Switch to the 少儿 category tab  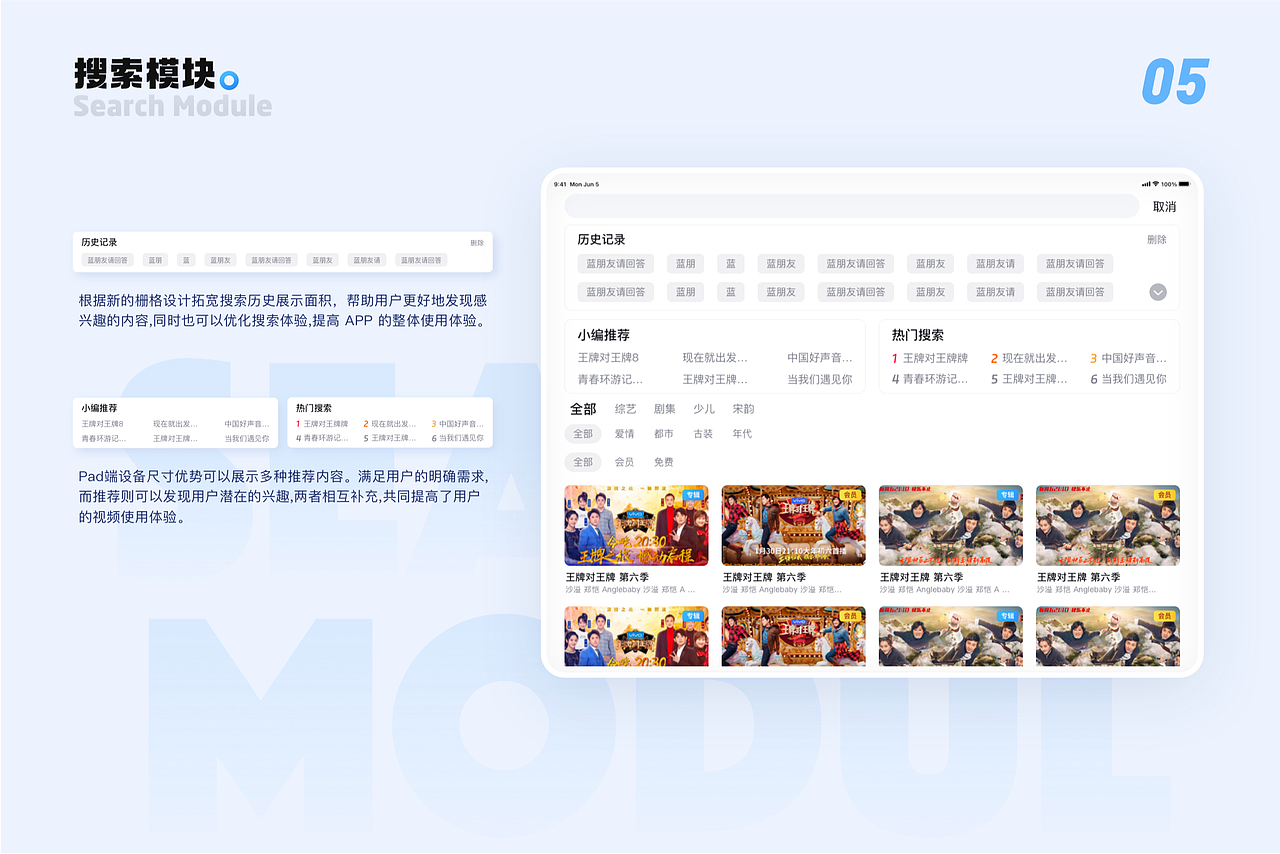704,409
